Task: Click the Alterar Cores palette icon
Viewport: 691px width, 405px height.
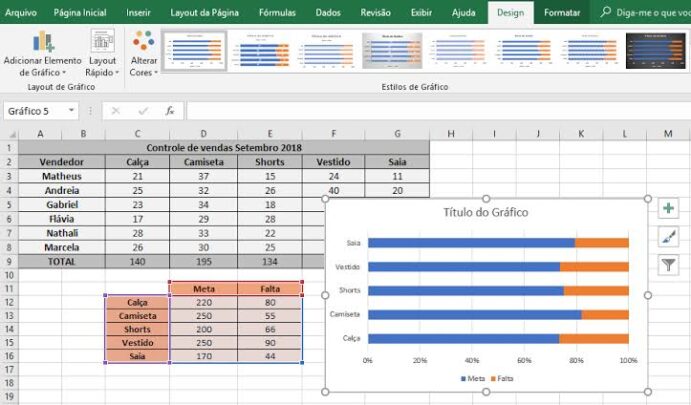Action: 144,41
